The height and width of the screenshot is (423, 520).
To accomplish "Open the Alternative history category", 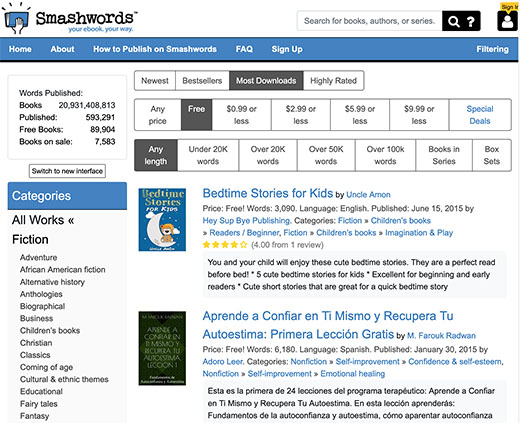I will [52, 282].
